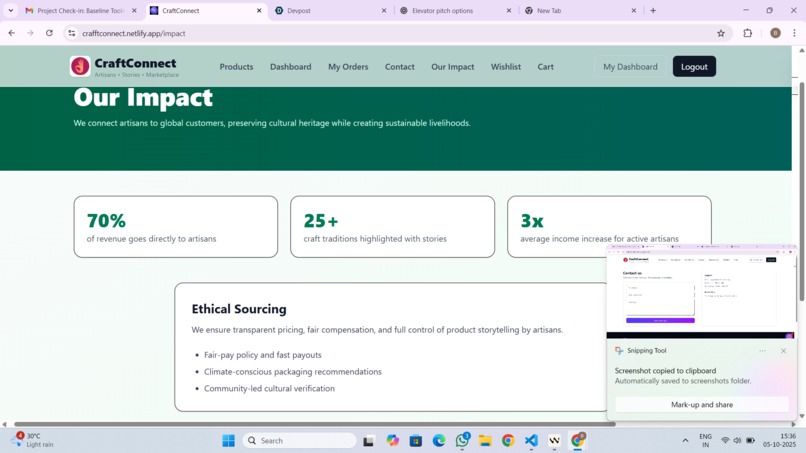Switch to the Devpost tab
The width and height of the screenshot is (806, 453).
coord(330,10)
